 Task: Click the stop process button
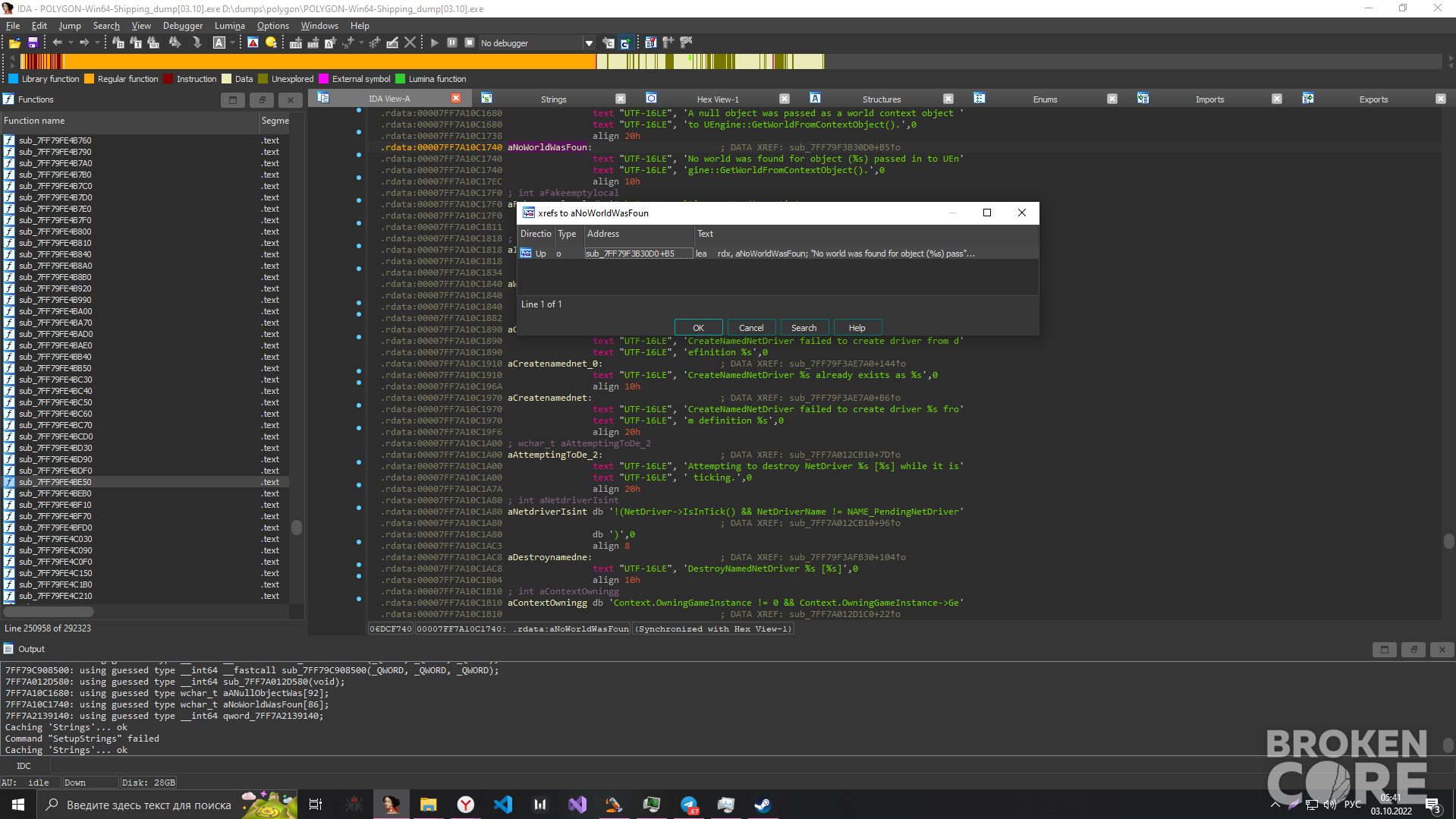pos(470,43)
